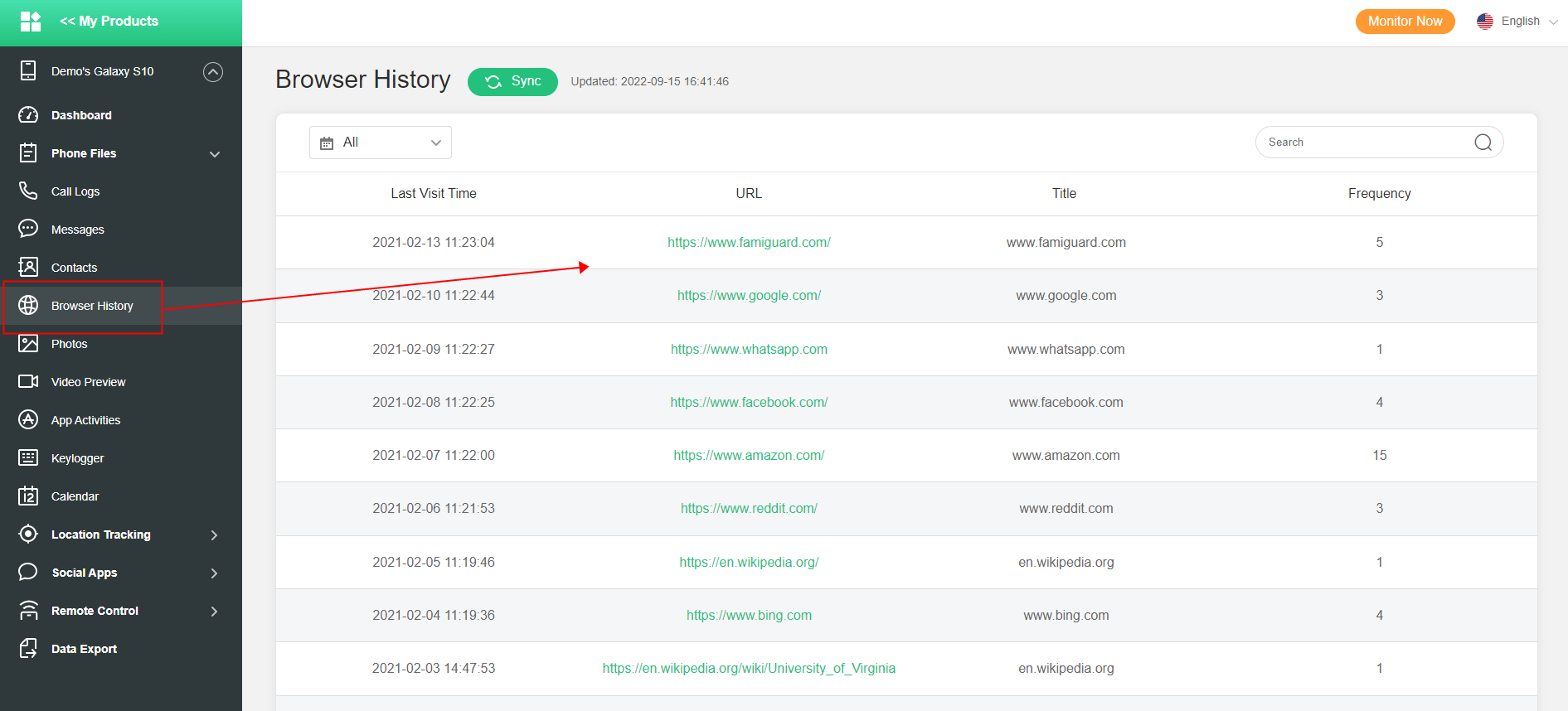Click the URL column header
This screenshot has width=1568, height=711.
749,193
